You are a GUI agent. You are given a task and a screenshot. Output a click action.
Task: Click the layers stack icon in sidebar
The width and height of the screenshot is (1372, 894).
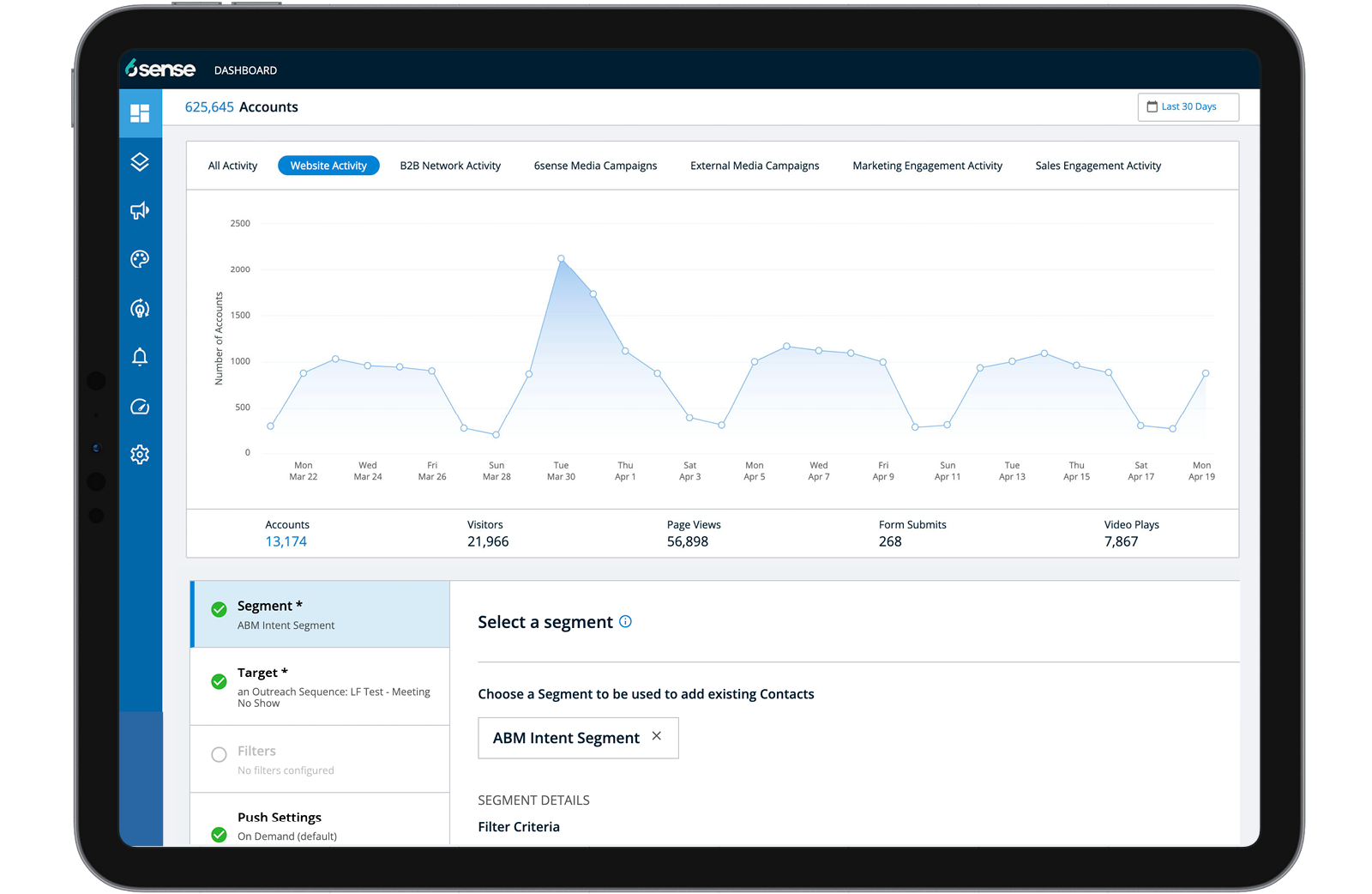[140, 161]
